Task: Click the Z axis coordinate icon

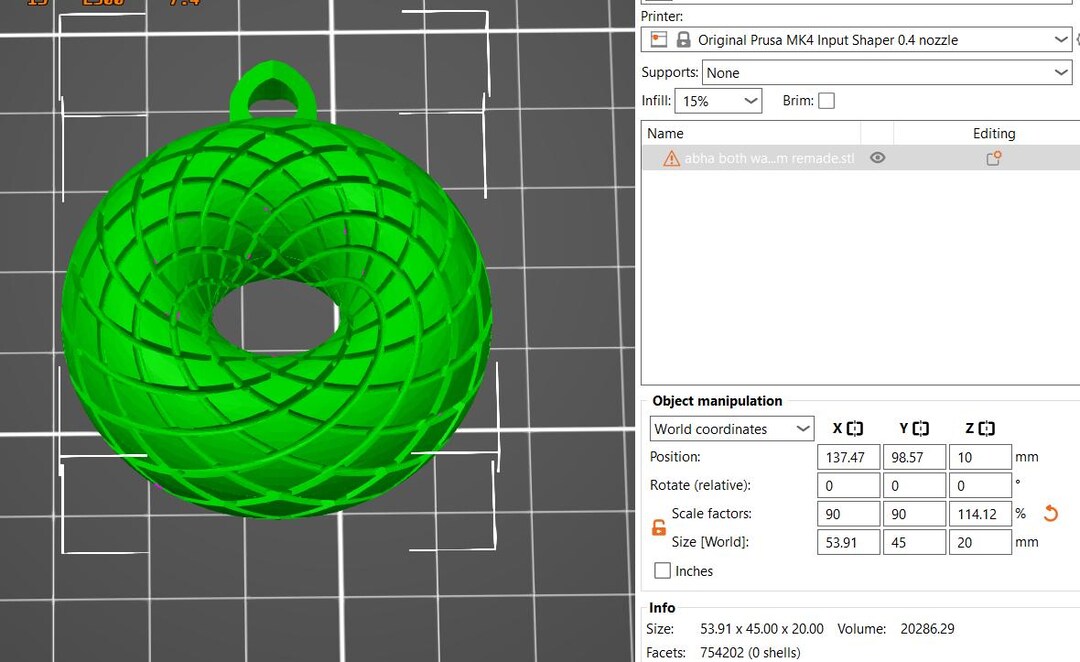Action: (986, 428)
